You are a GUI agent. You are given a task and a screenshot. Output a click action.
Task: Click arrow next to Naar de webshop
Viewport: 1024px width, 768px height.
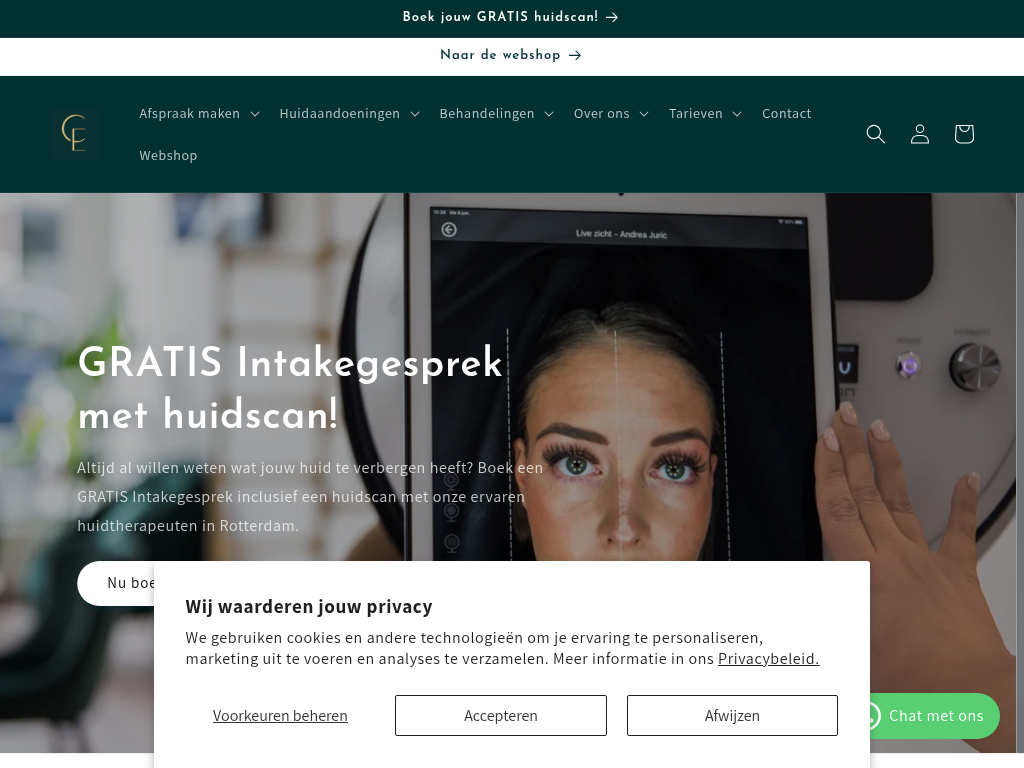pyautogui.click(x=575, y=56)
